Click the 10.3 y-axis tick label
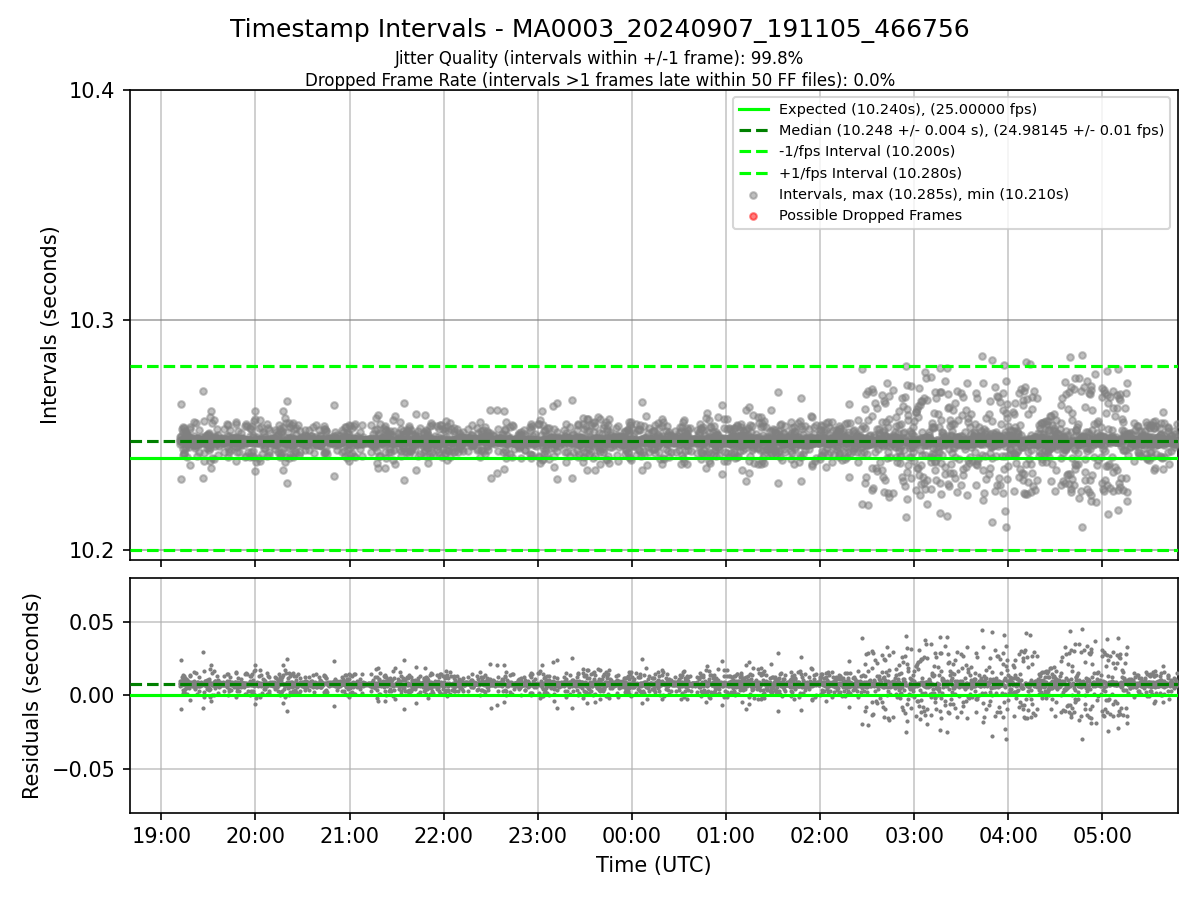This screenshot has height=900, width=1200. click(x=97, y=321)
